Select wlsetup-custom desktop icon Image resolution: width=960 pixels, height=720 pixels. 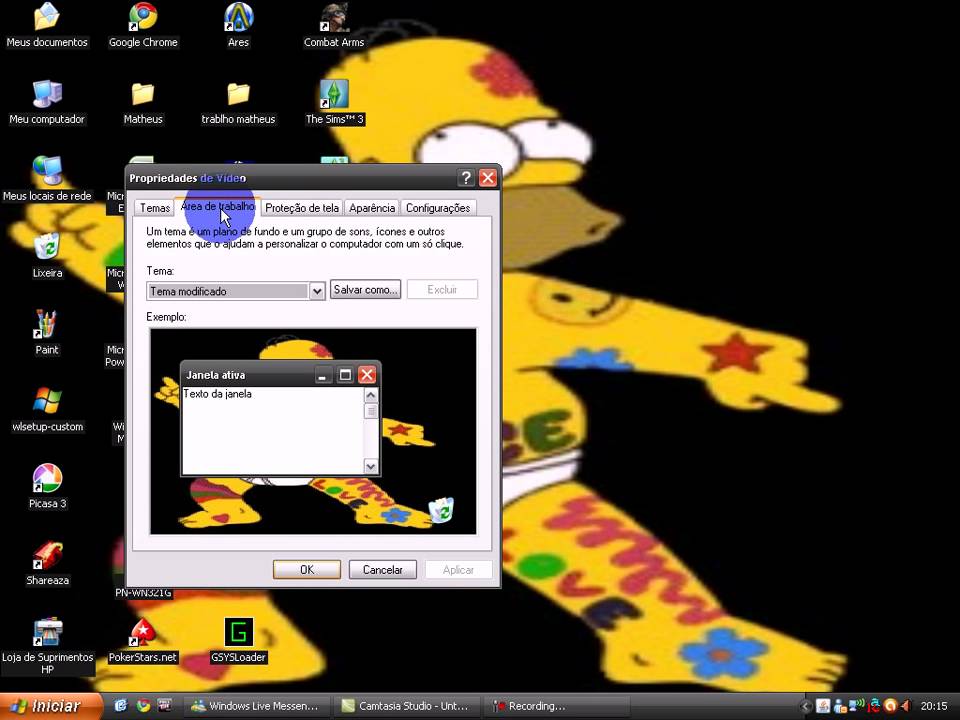pos(47,410)
